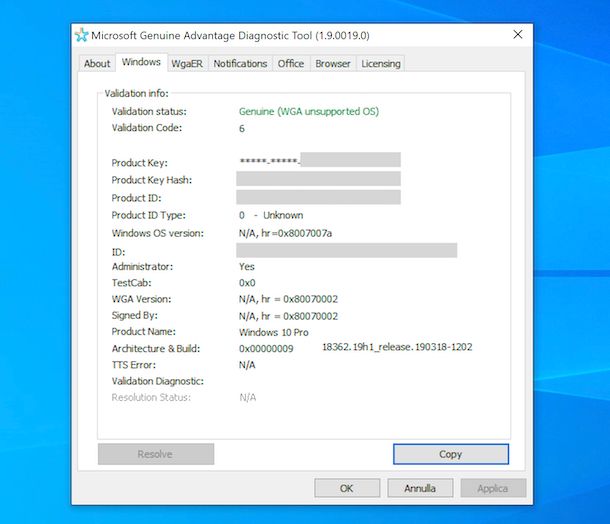Click the 'Windows OS version:' label
610x524 pixels.
158,233
